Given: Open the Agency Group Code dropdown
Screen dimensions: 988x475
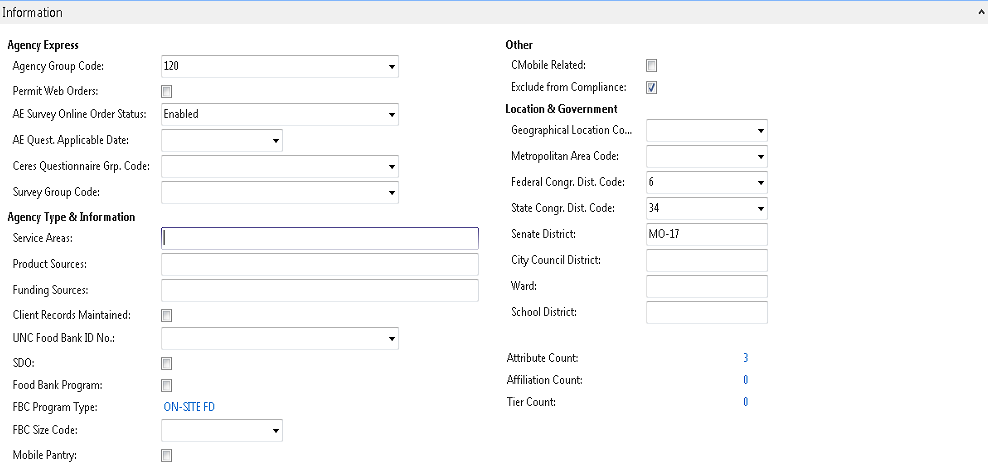Looking at the screenshot, I should click(x=391, y=67).
